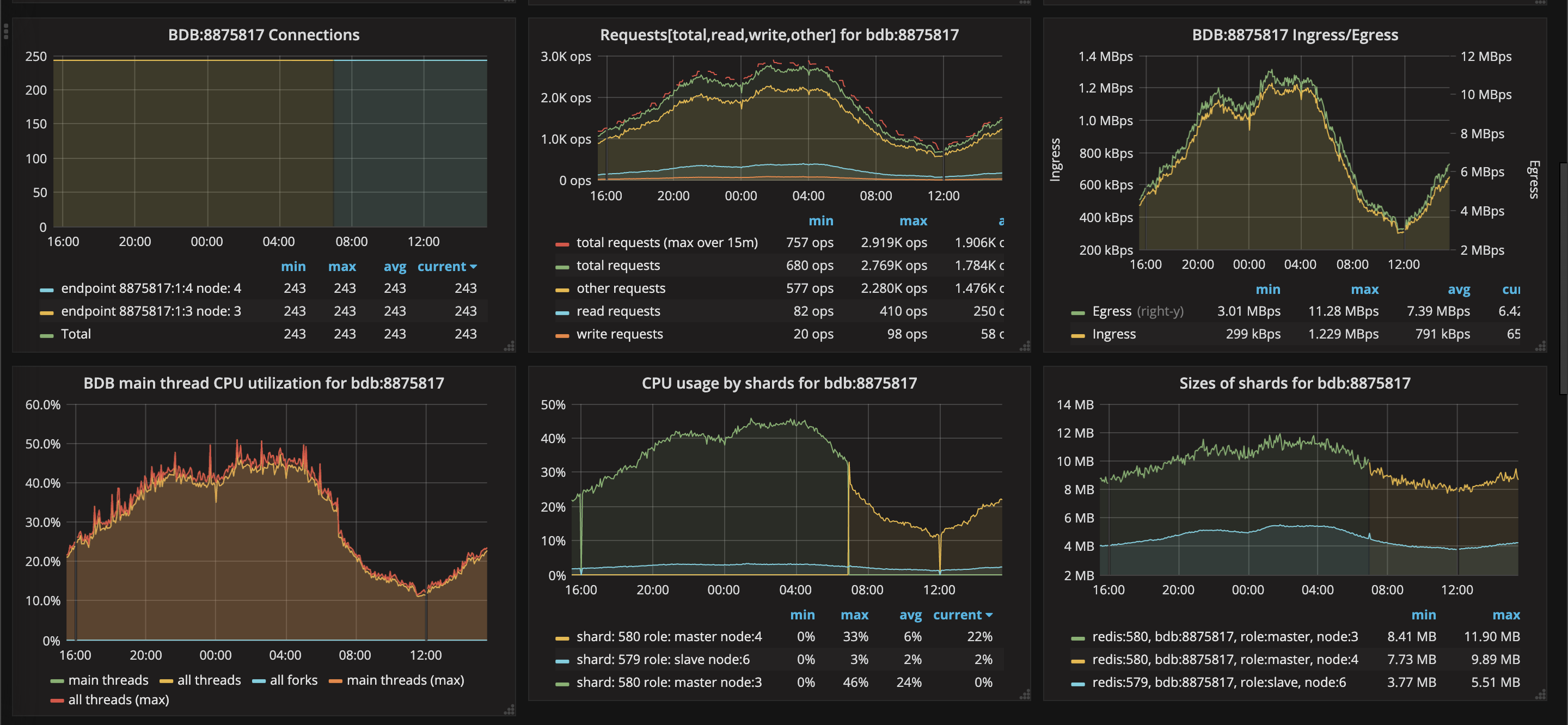Viewport: 1568px width, 725px height.
Task: Click the resize corner of the CPU utilization panel
Action: pos(509,711)
